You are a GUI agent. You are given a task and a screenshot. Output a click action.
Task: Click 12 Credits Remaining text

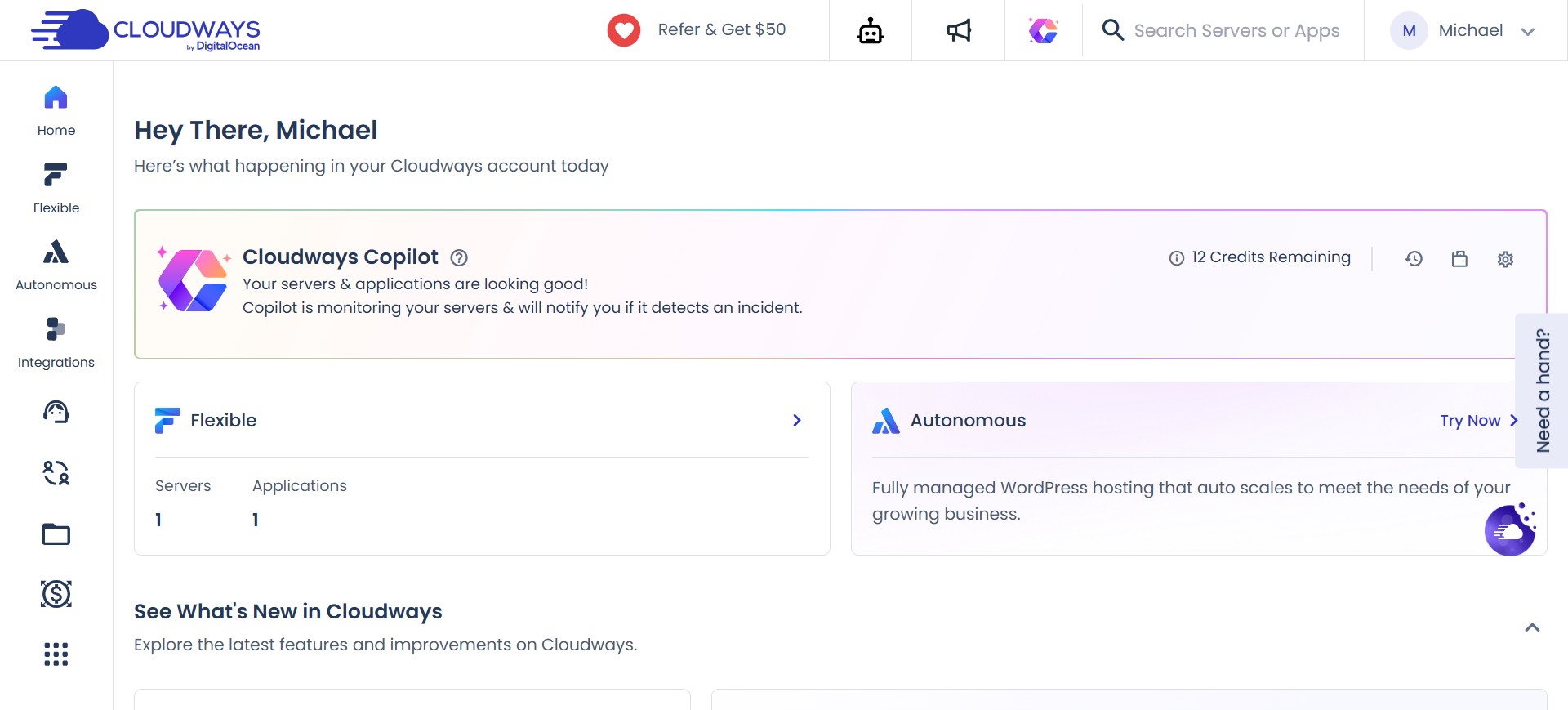click(1271, 257)
